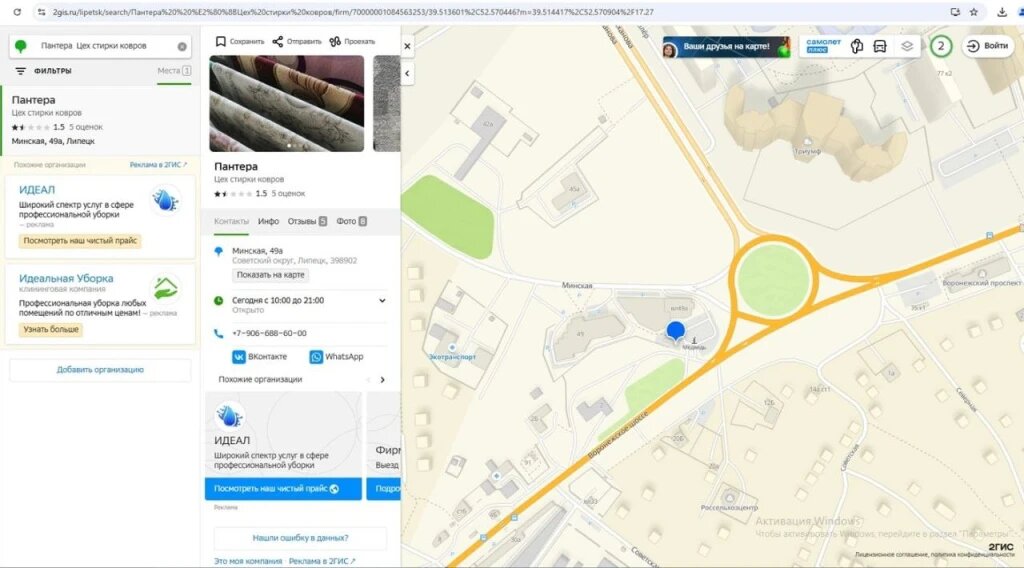
Task: Close the organization card with X
Action: (x=408, y=46)
